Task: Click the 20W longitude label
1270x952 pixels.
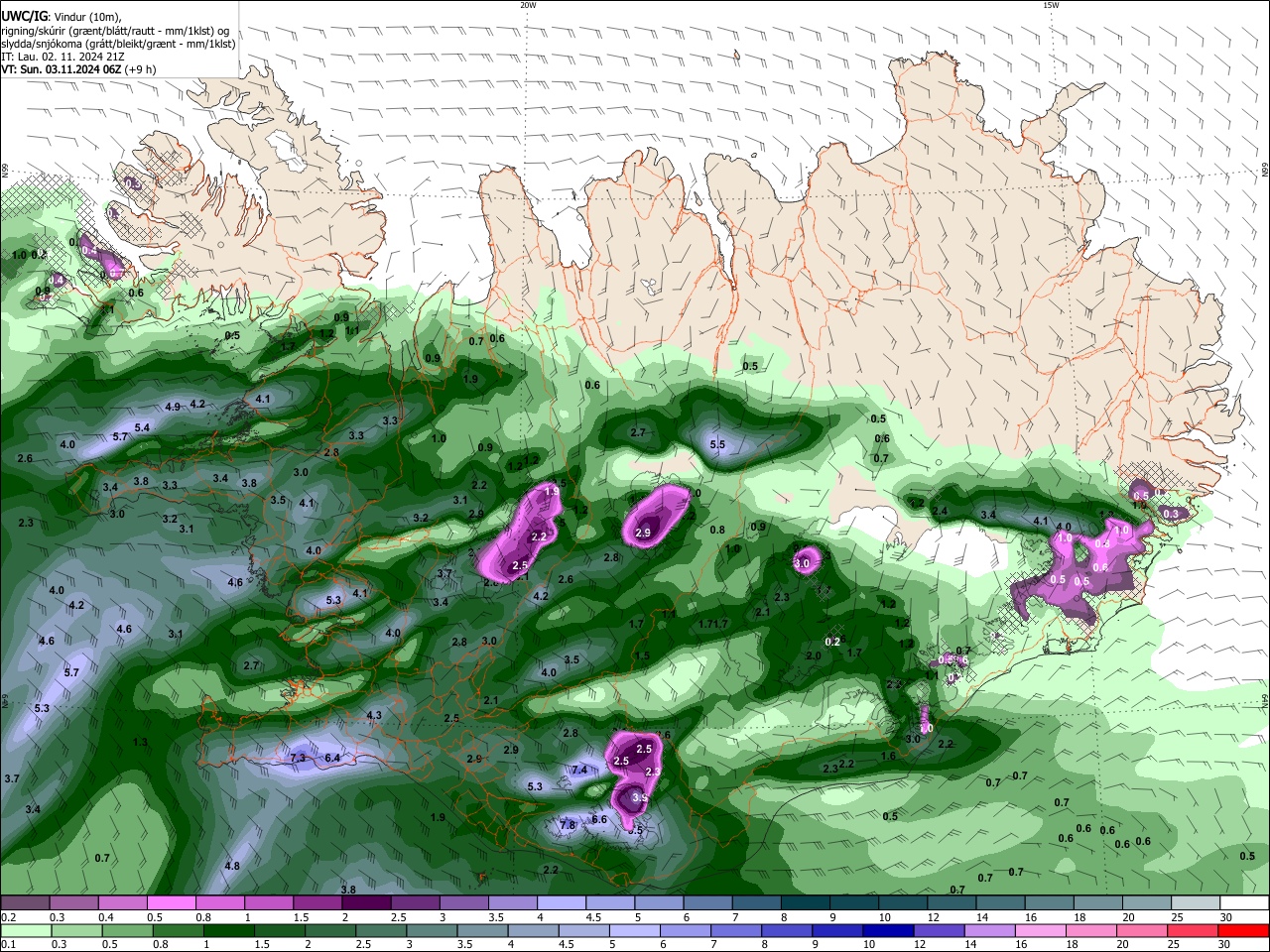Action: [x=528, y=5]
